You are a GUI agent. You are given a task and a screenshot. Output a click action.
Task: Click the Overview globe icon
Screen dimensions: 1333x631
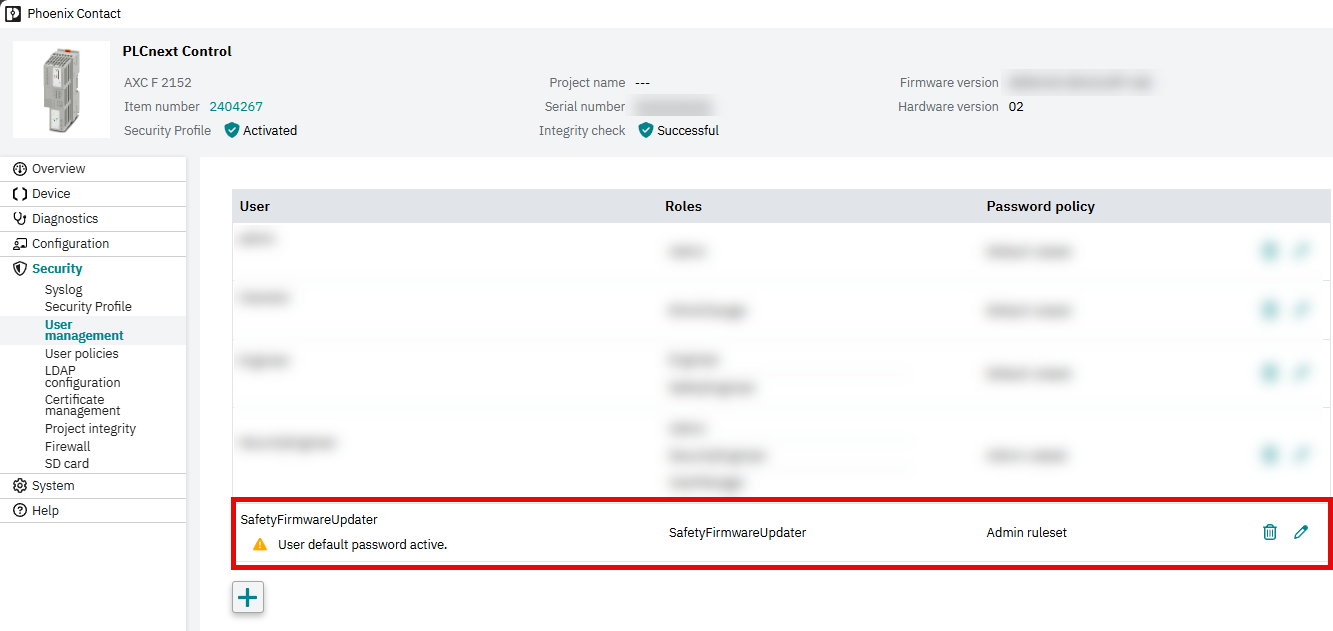coord(20,169)
